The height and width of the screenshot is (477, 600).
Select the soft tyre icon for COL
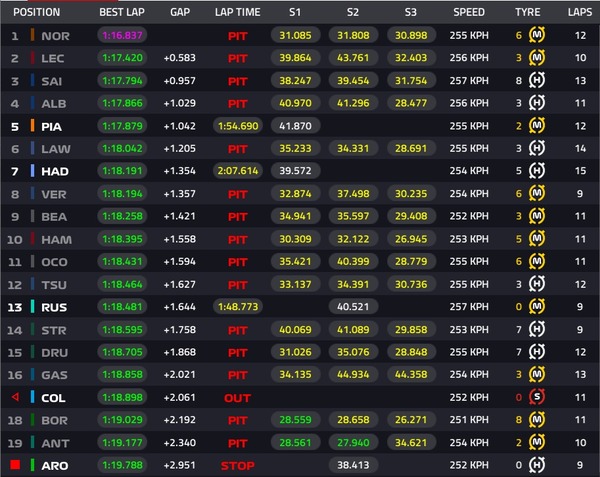pyautogui.click(x=535, y=397)
